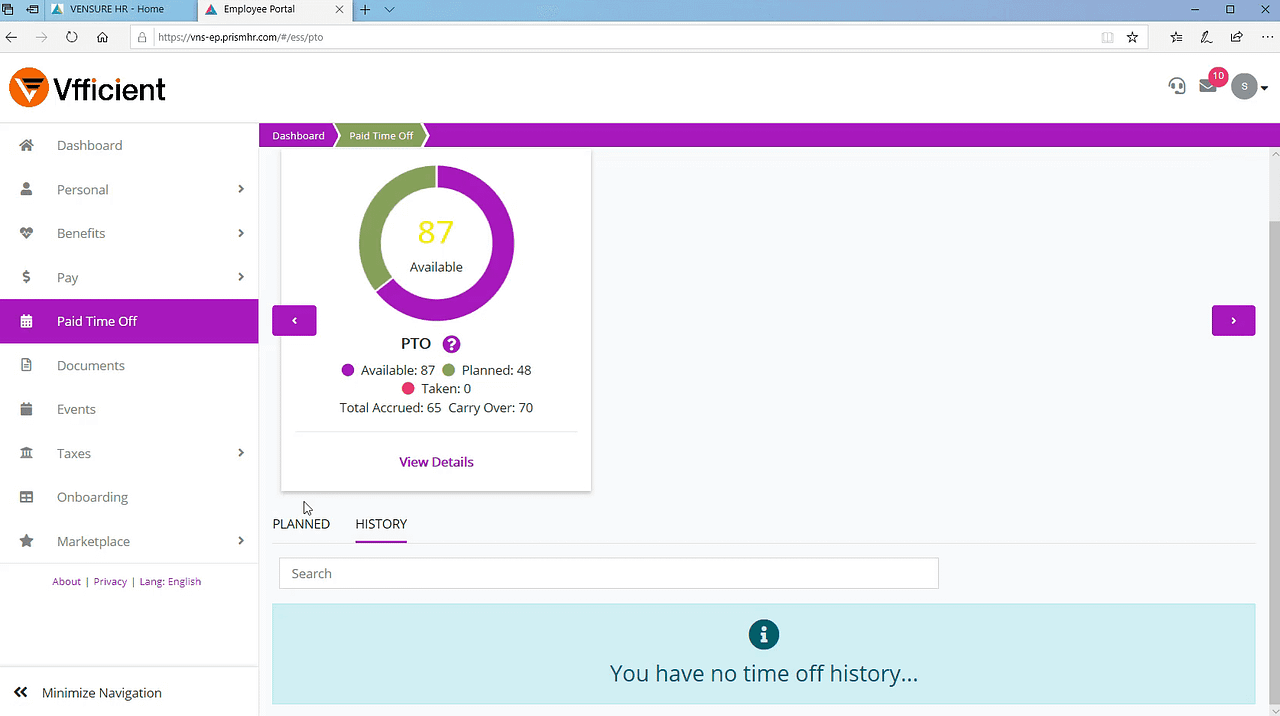Image resolution: width=1280 pixels, height=716 pixels.
Task: Open the View Details link
Action: click(436, 462)
